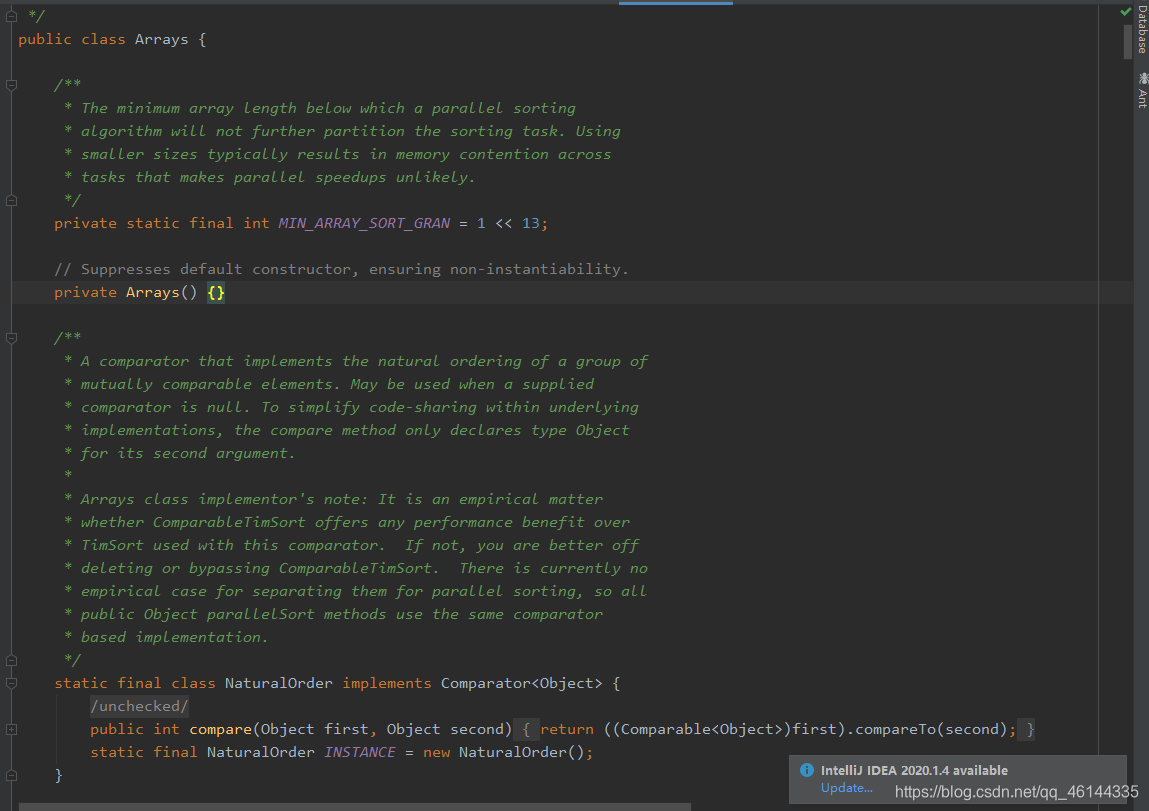Click the MIN_ARRAY_SORT_GRAN constant name

364,223
